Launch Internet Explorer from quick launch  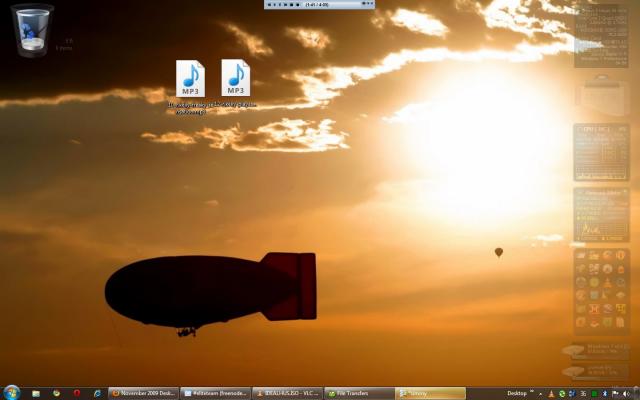(98, 393)
